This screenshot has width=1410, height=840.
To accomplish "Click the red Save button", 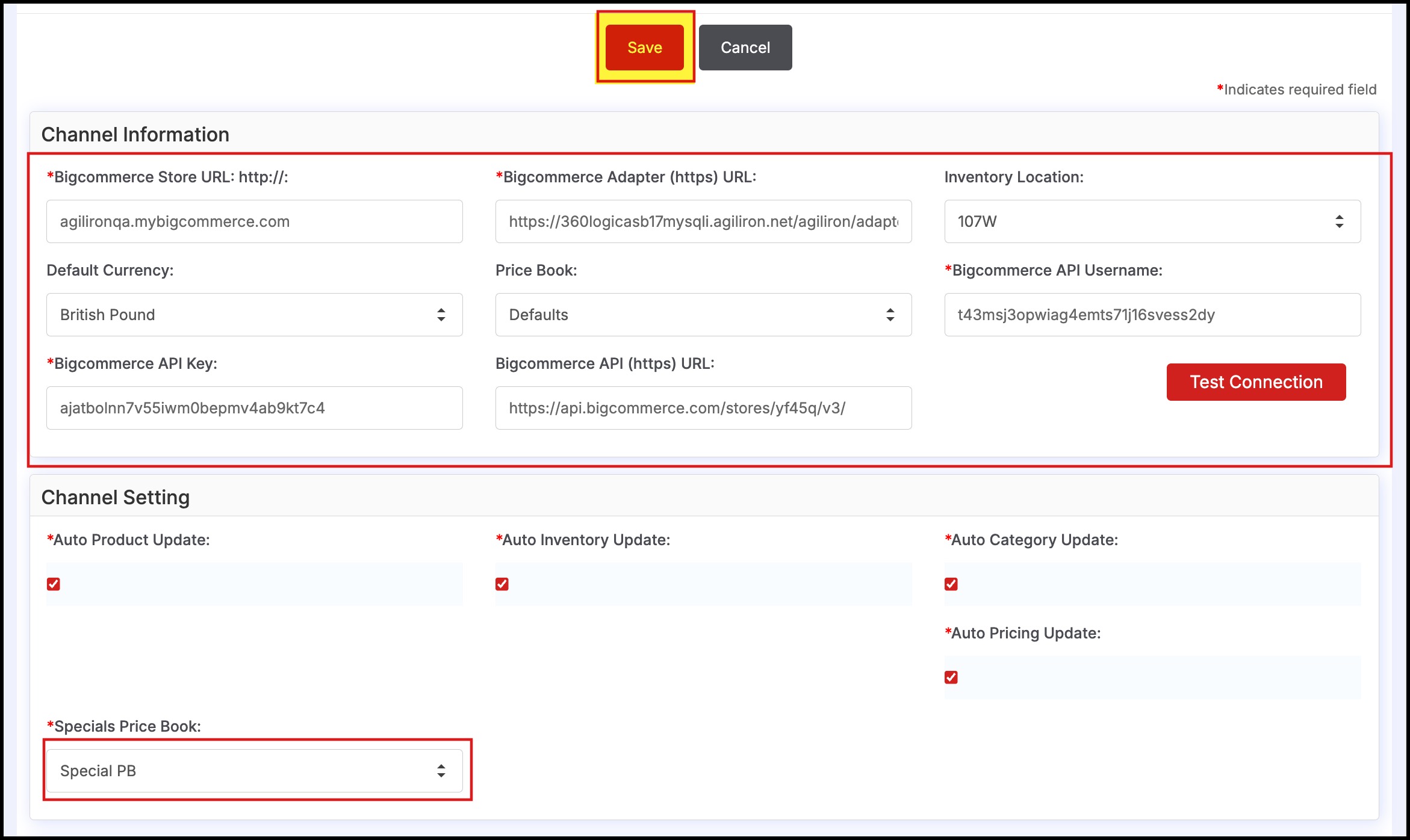I will click(644, 48).
